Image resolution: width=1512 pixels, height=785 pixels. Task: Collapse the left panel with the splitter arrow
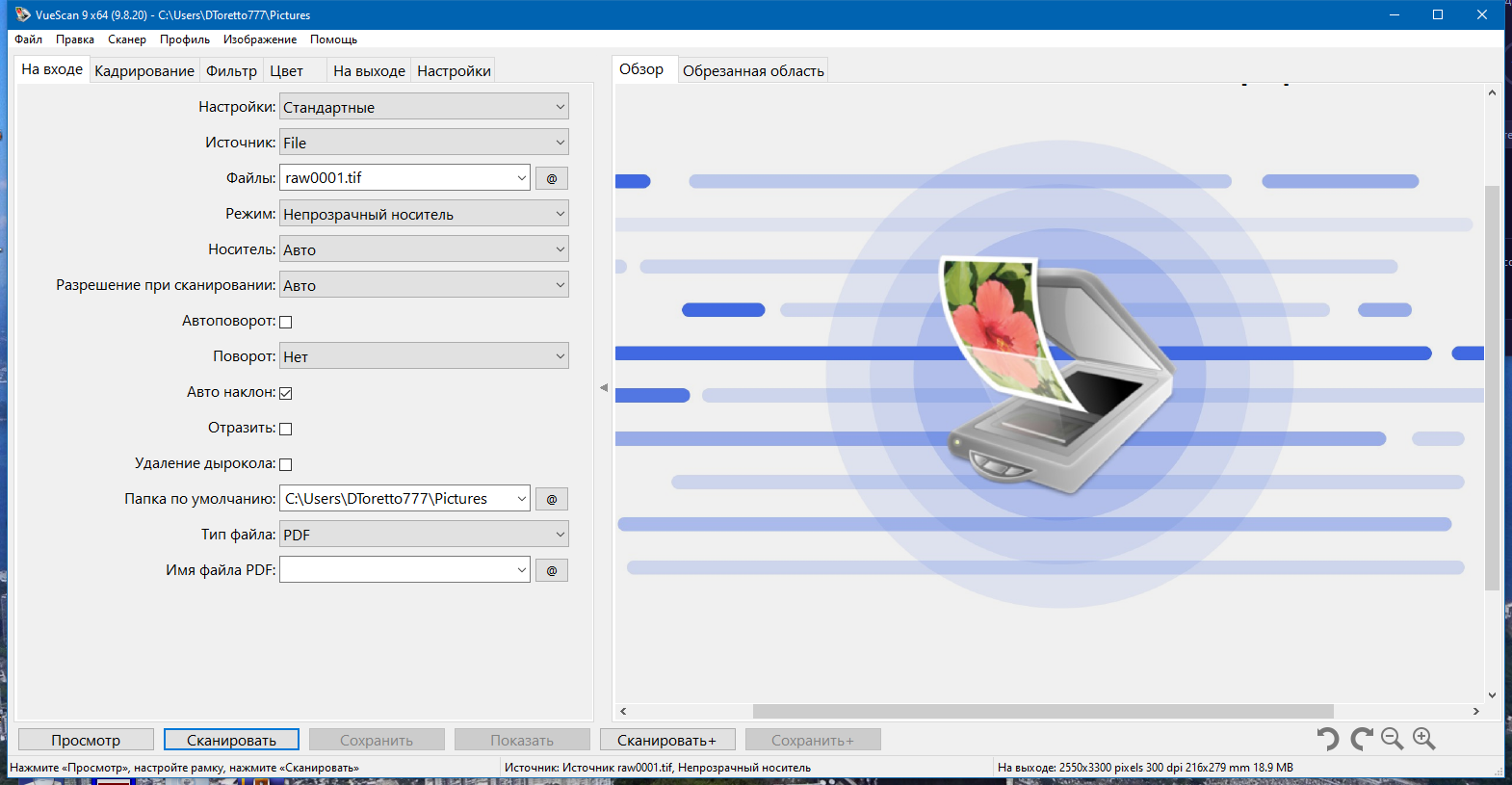point(604,387)
